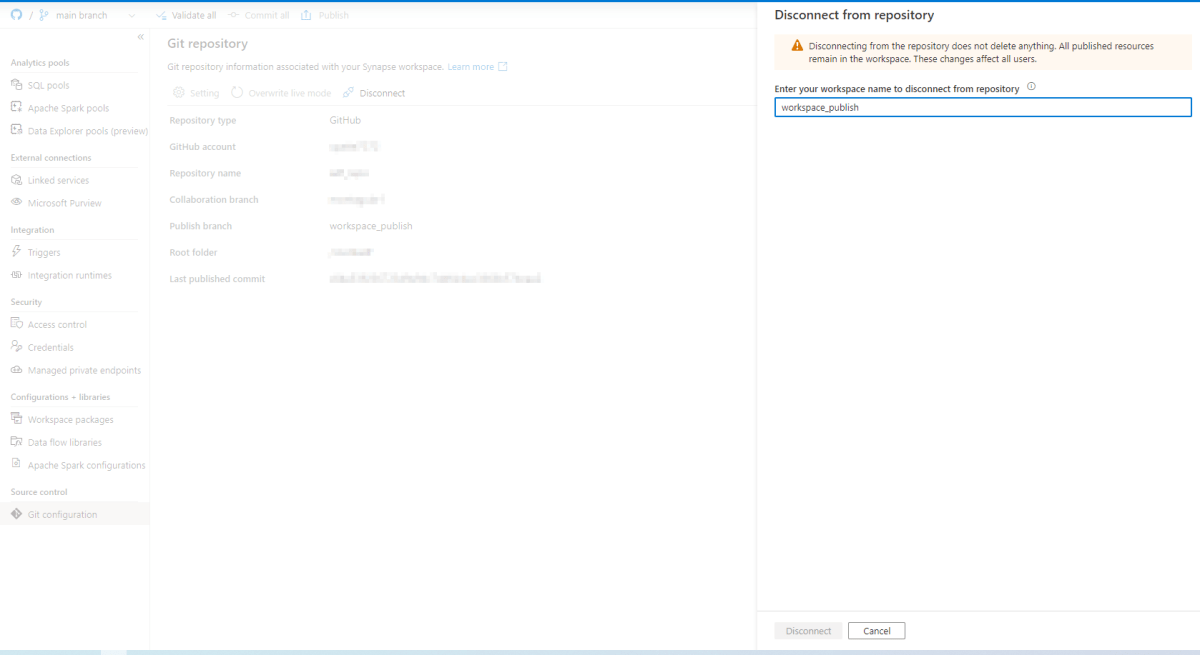This screenshot has height=655, width=1200.
Task: Click the Workspace packages icon
Action: (16, 419)
